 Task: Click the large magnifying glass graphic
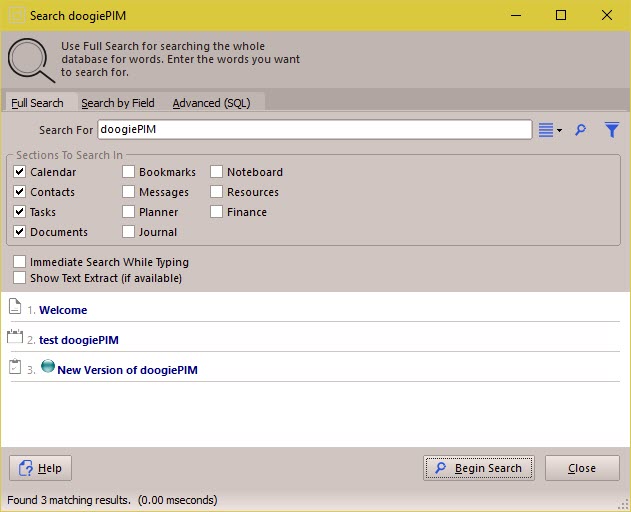point(31,60)
